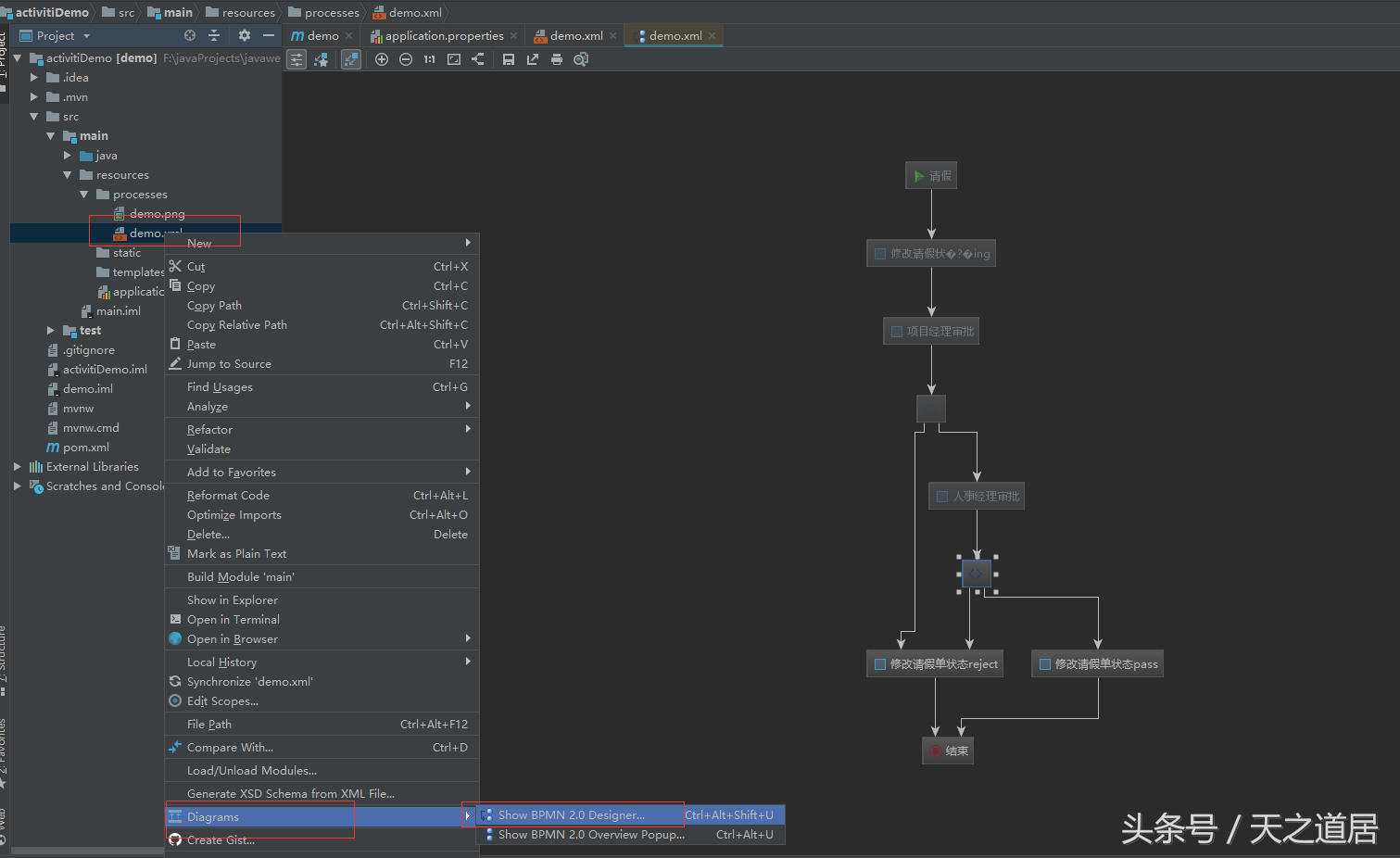The width and height of the screenshot is (1400, 858).
Task: Click the Zoom In toolbar icon
Action: pos(382,59)
